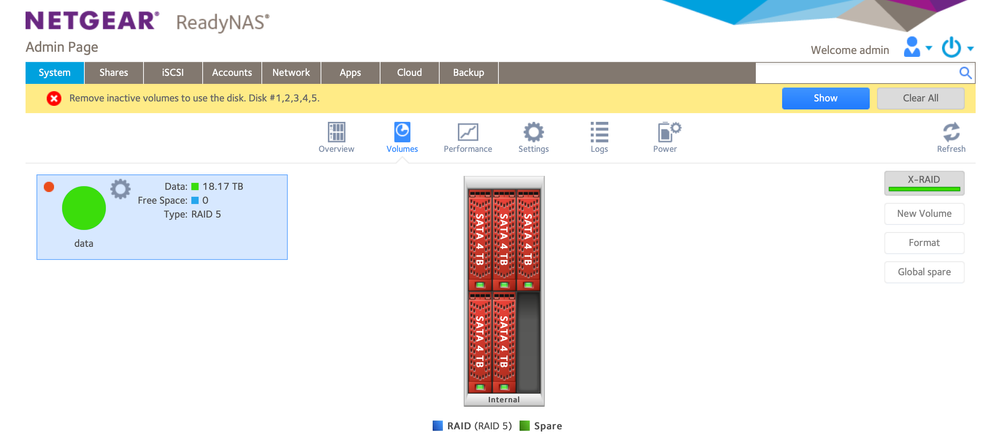Click the 'Remove inactive volumes' alert message

pos(194,98)
